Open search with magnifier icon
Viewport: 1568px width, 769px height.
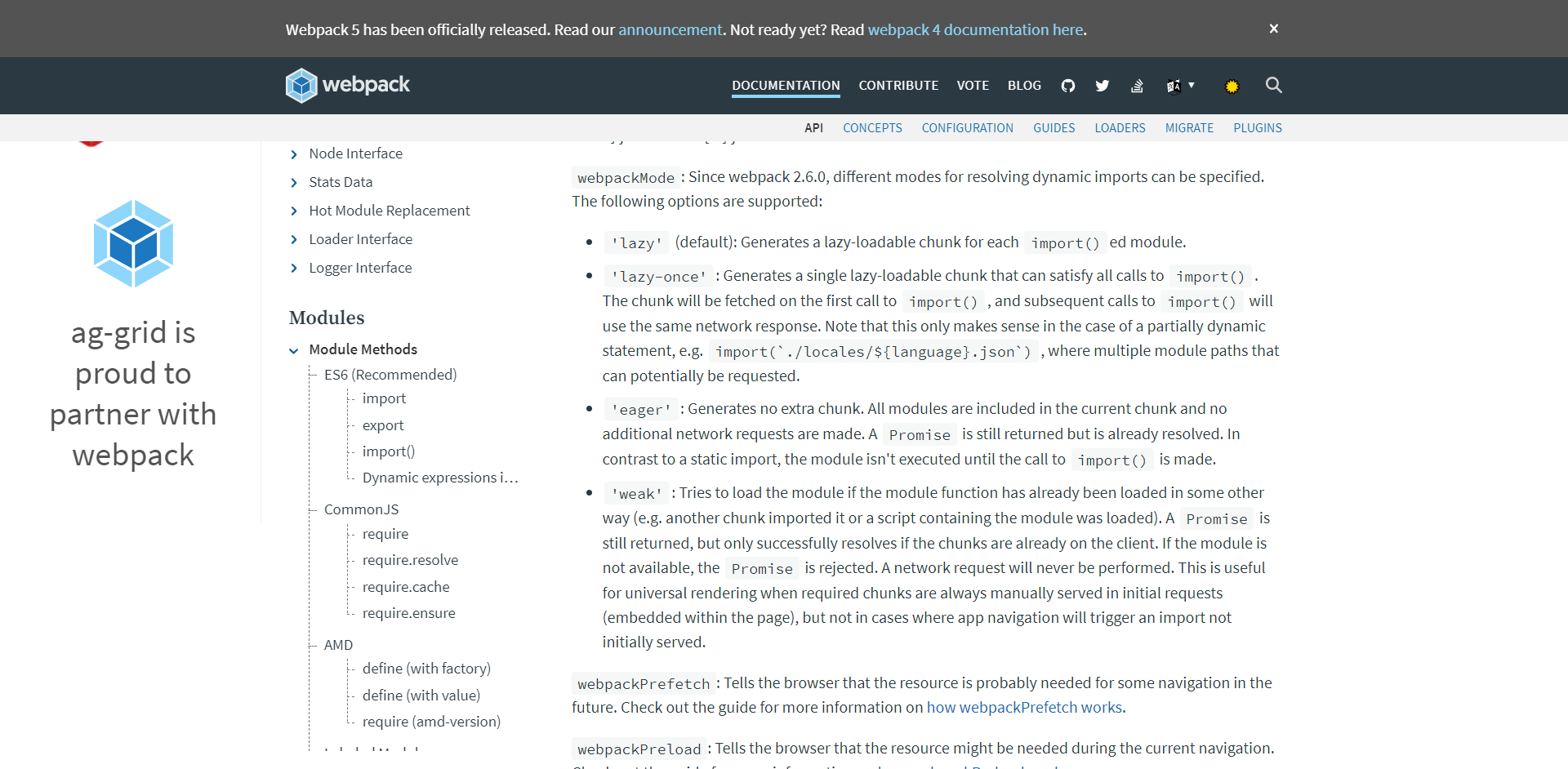(1273, 85)
